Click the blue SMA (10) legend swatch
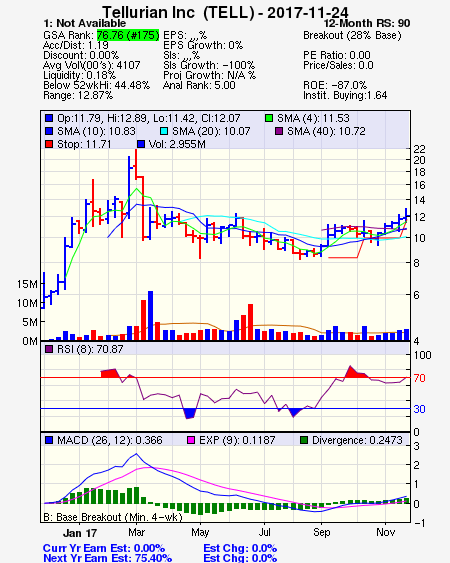This screenshot has height=563, width=450. [49, 131]
